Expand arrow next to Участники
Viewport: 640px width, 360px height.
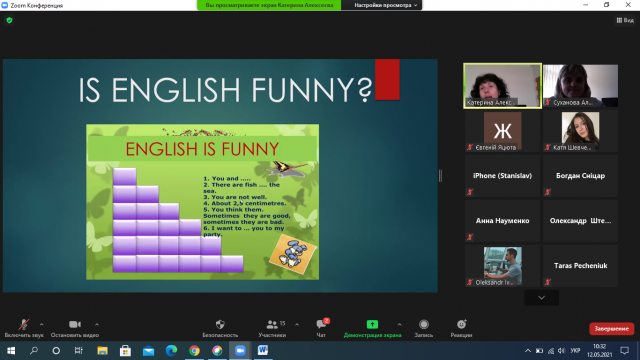(297, 324)
